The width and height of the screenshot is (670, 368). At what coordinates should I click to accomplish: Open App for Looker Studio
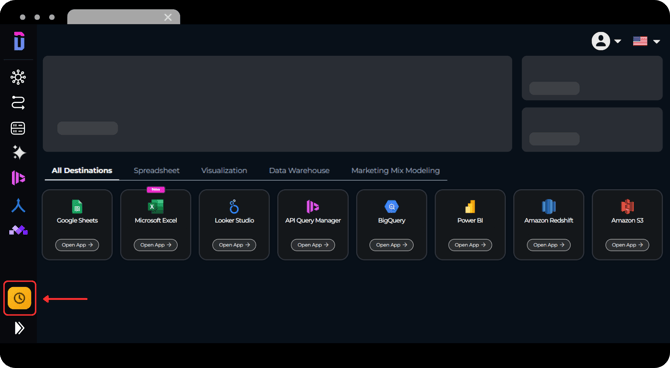(234, 245)
